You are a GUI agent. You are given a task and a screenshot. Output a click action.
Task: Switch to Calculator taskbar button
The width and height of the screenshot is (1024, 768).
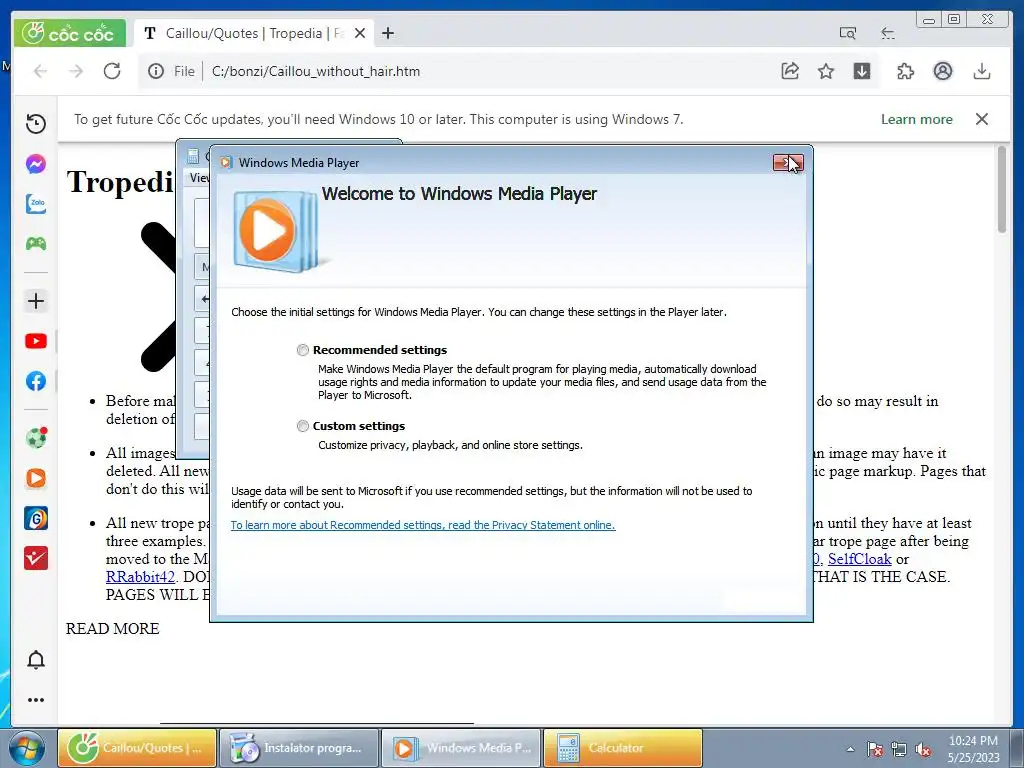pos(623,748)
